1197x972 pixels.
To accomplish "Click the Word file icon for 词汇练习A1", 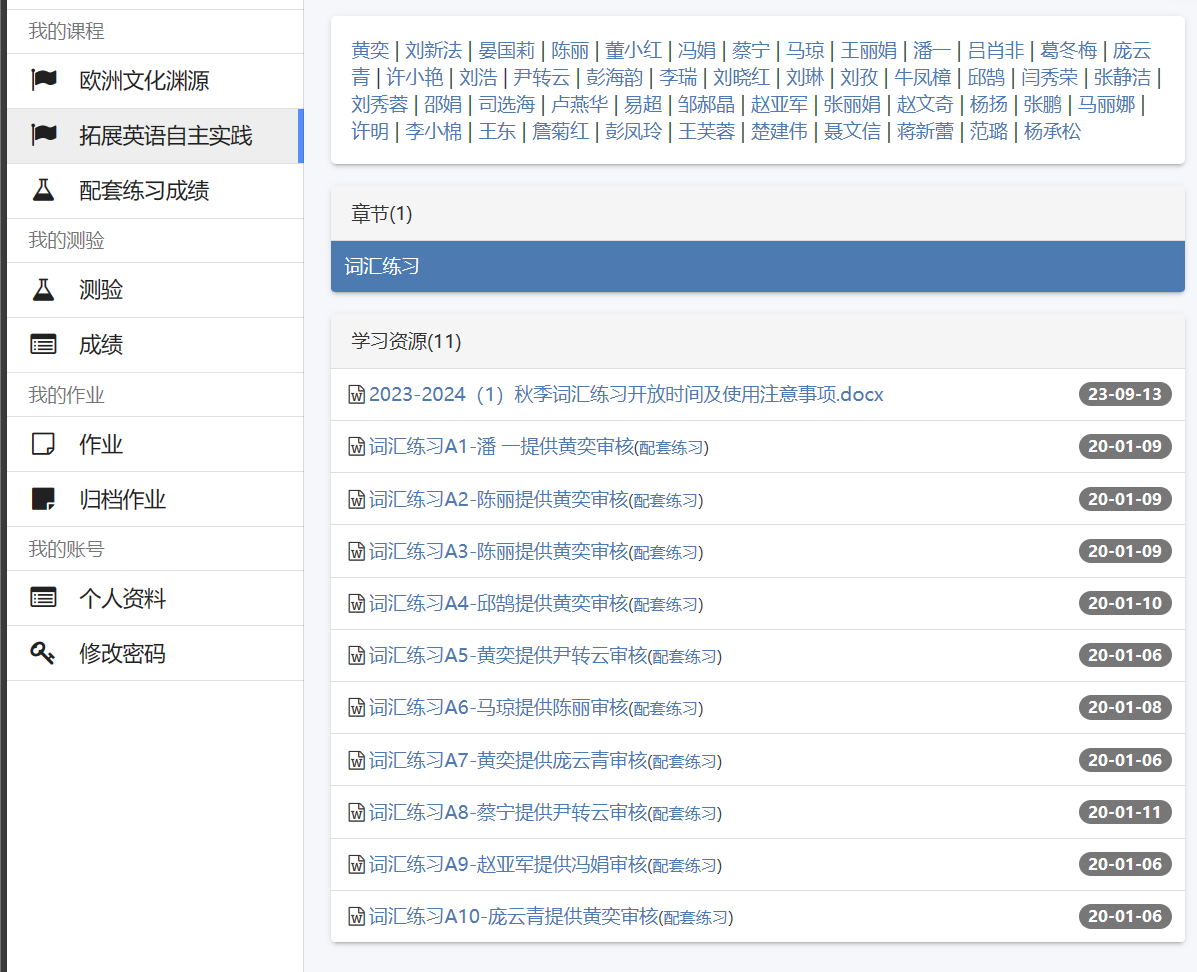I will coord(356,447).
